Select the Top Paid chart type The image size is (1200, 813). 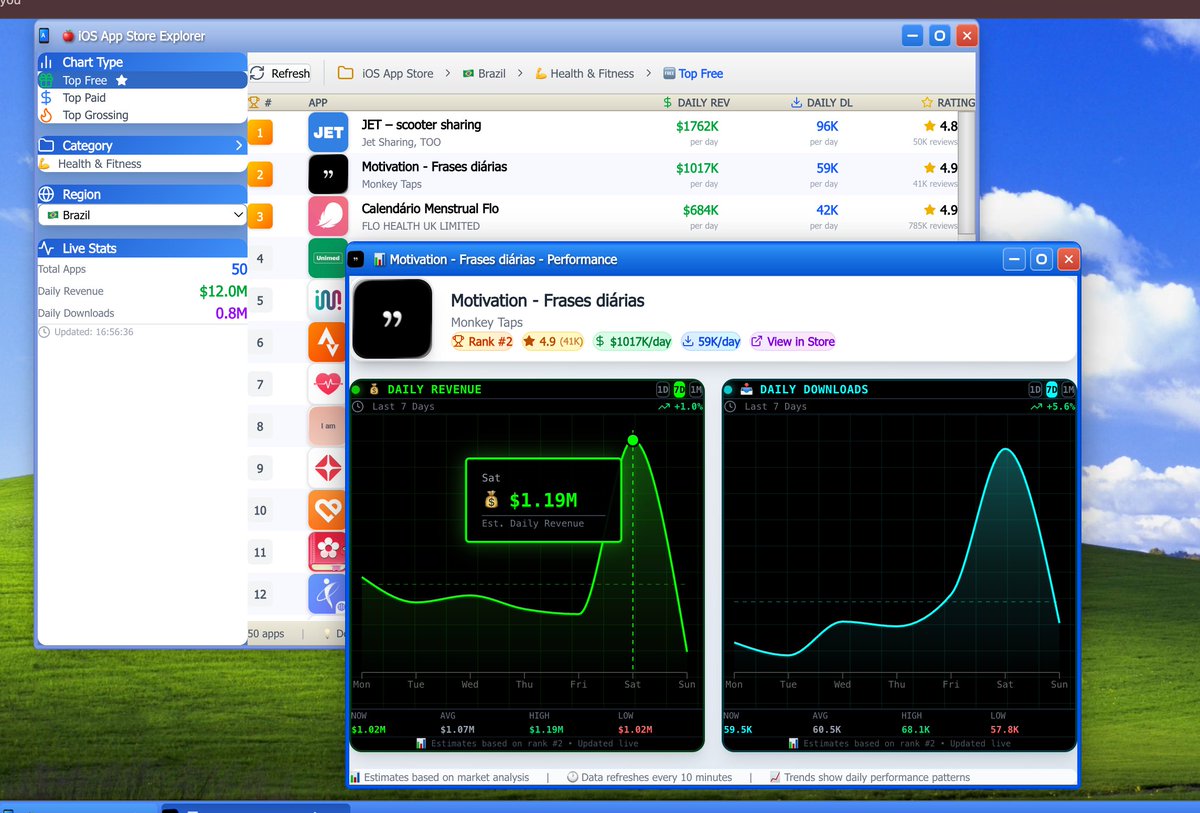(x=142, y=98)
